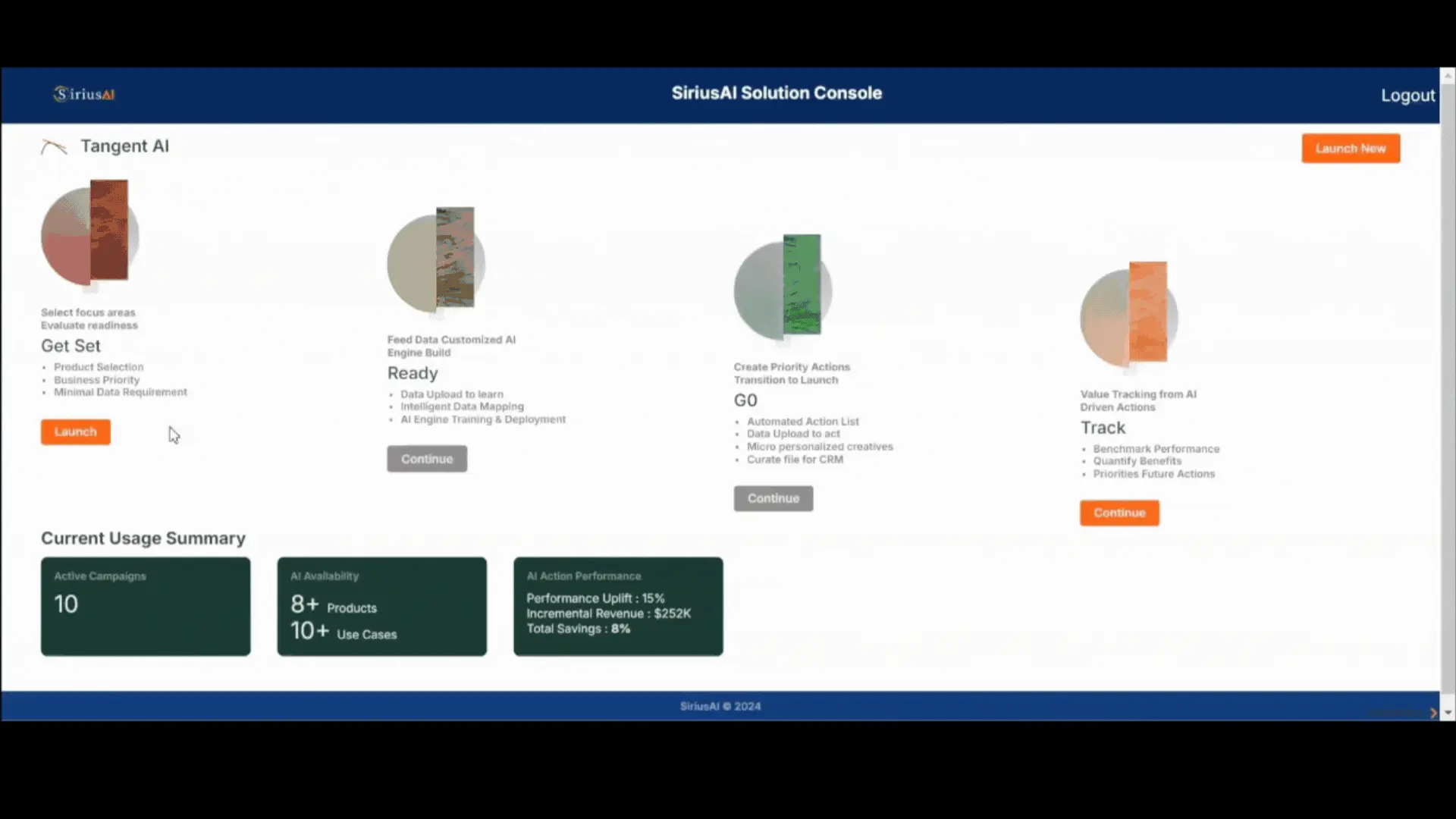1456x819 pixels.
Task: Select the AI Action Performance card
Action: point(618,607)
